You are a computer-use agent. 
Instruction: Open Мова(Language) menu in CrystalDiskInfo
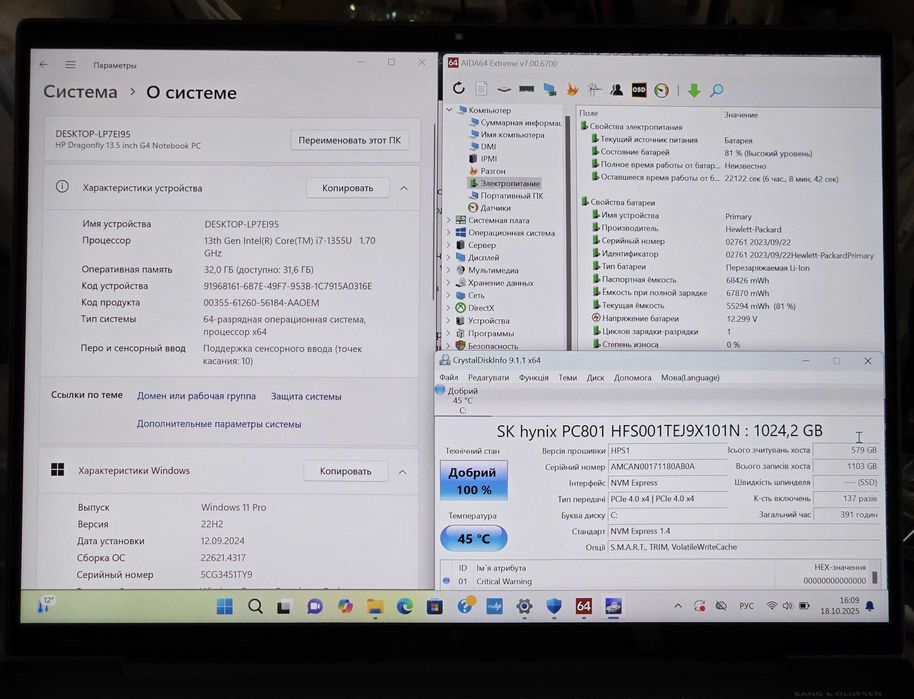[690, 377]
